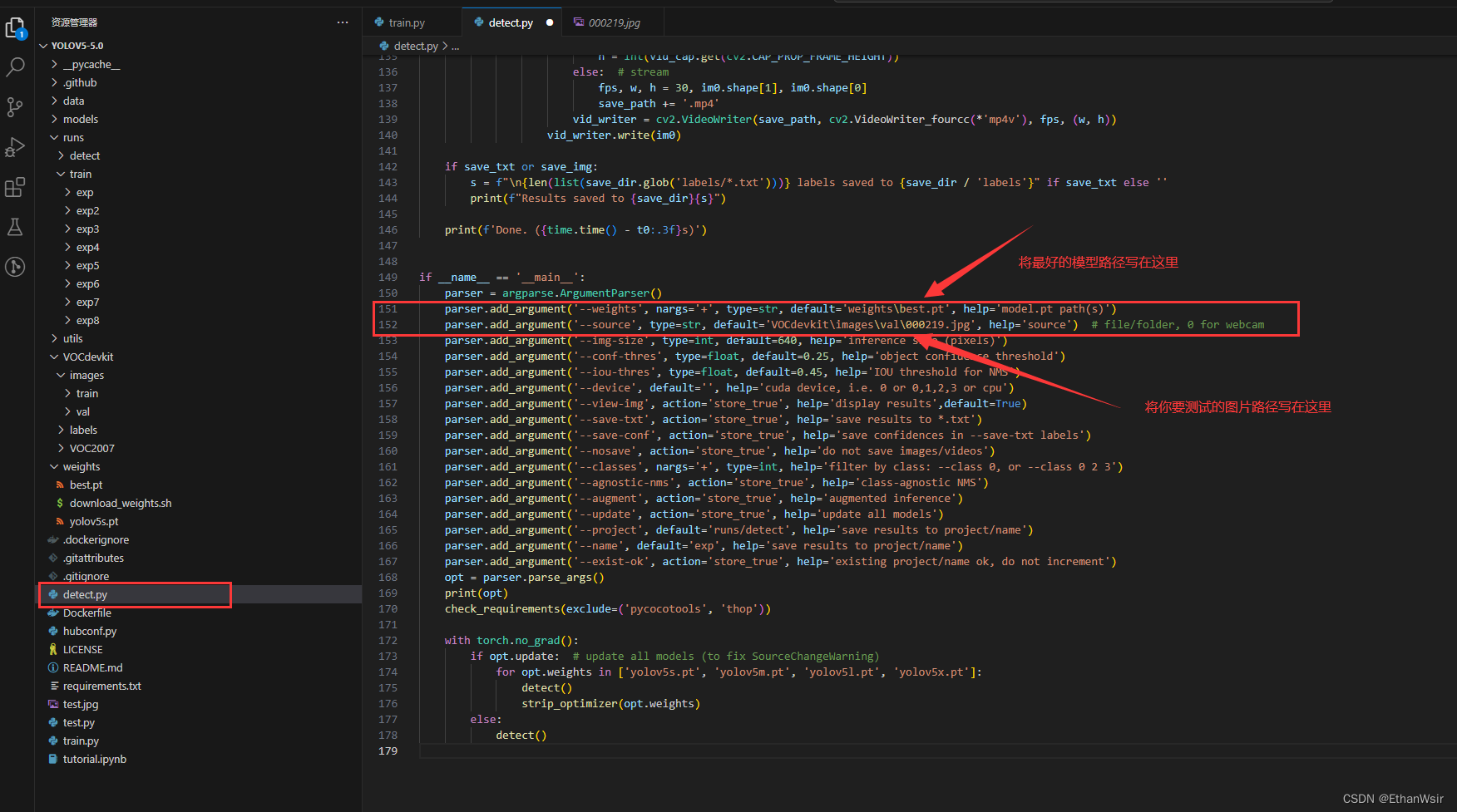The image size is (1457, 812).
Task: Expand the labels folder in VOCdevkit
Action: point(61,430)
